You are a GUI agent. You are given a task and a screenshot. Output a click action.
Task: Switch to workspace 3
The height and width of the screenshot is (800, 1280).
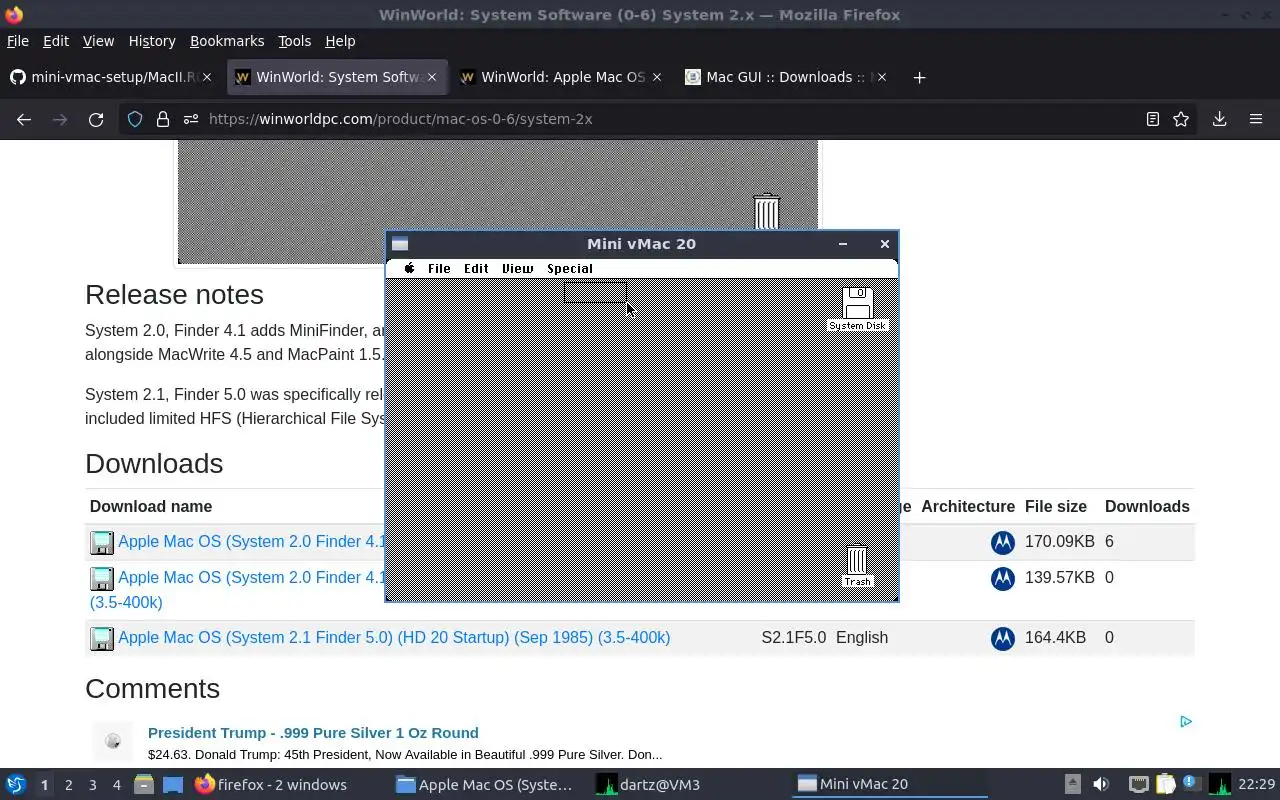pos(92,785)
